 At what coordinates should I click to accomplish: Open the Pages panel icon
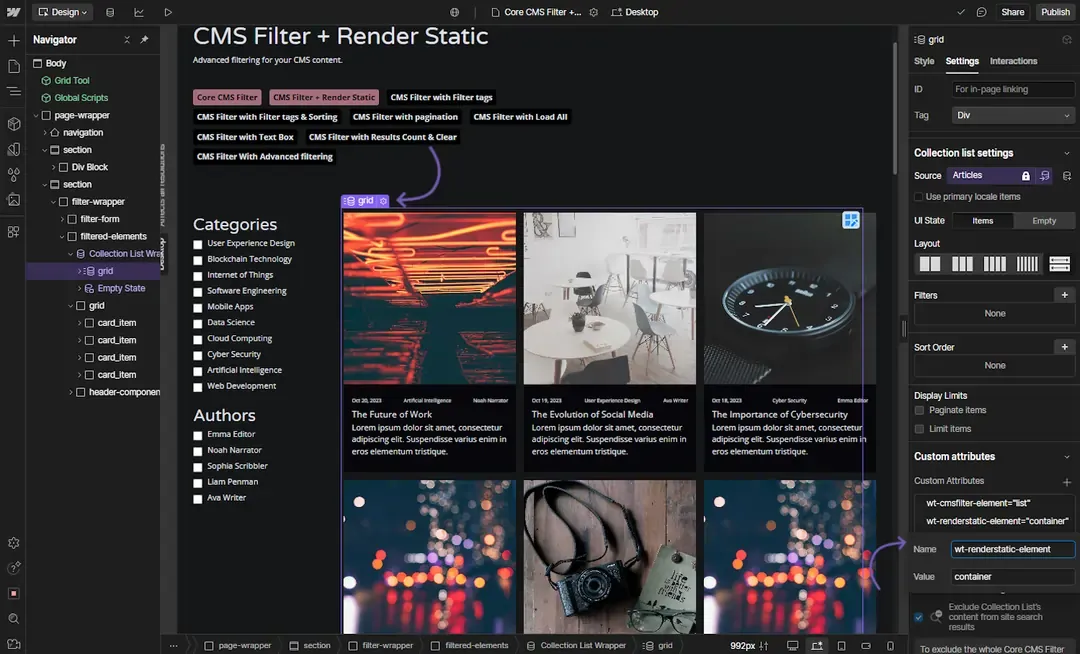[13, 66]
